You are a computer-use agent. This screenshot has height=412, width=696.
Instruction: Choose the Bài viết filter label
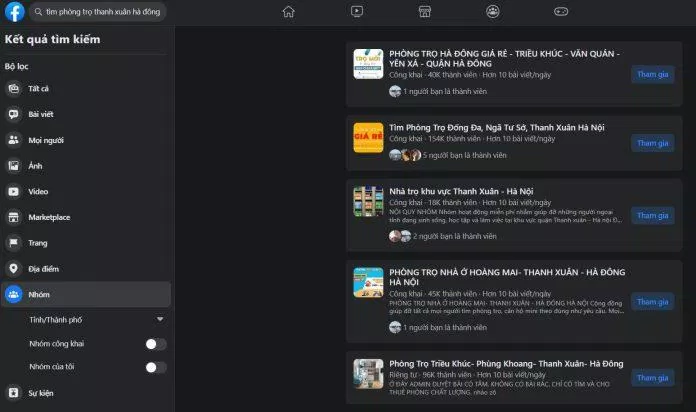[41, 115]
